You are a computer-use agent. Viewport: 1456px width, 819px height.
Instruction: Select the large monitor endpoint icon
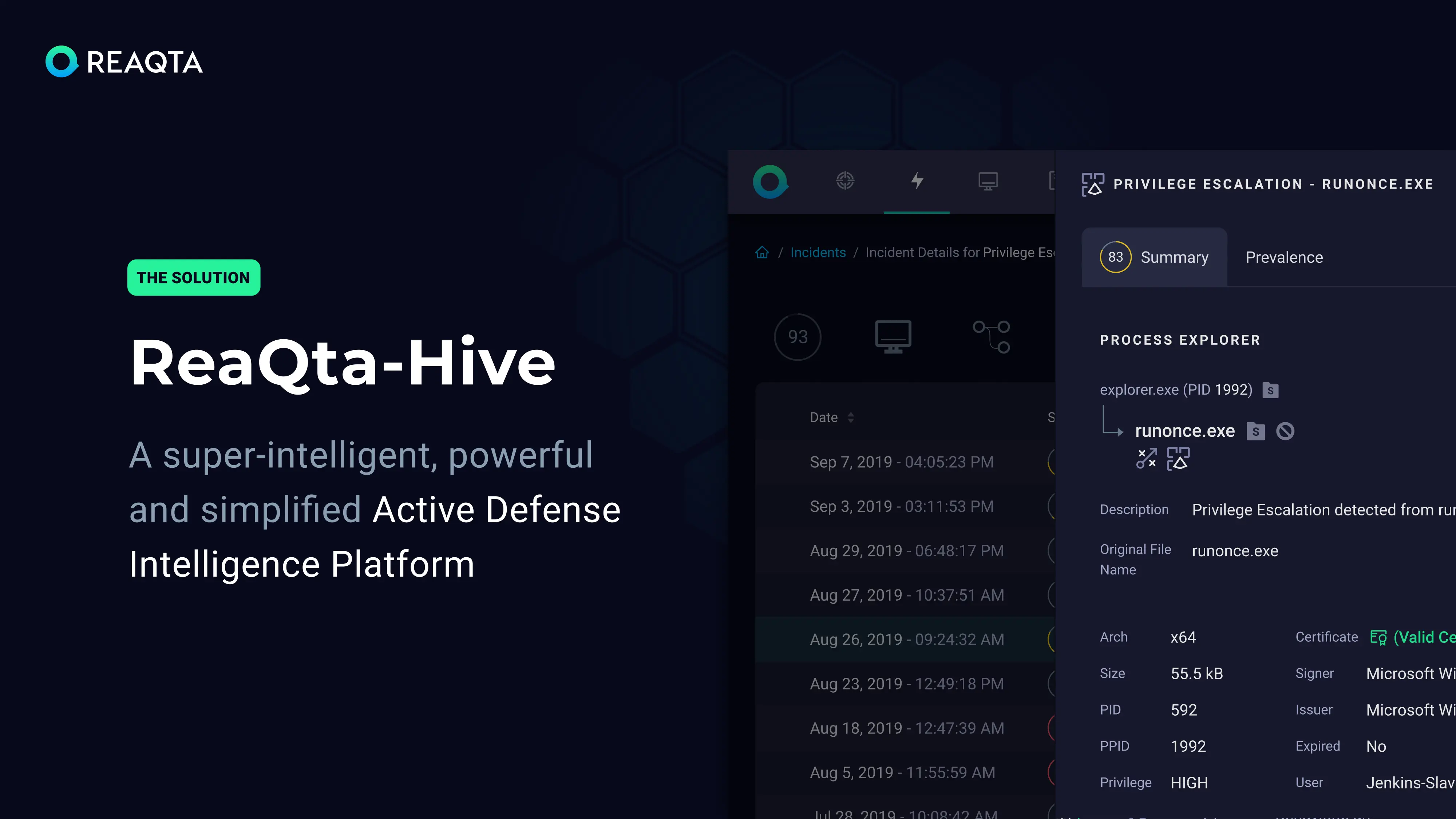[x=893, y=337]
